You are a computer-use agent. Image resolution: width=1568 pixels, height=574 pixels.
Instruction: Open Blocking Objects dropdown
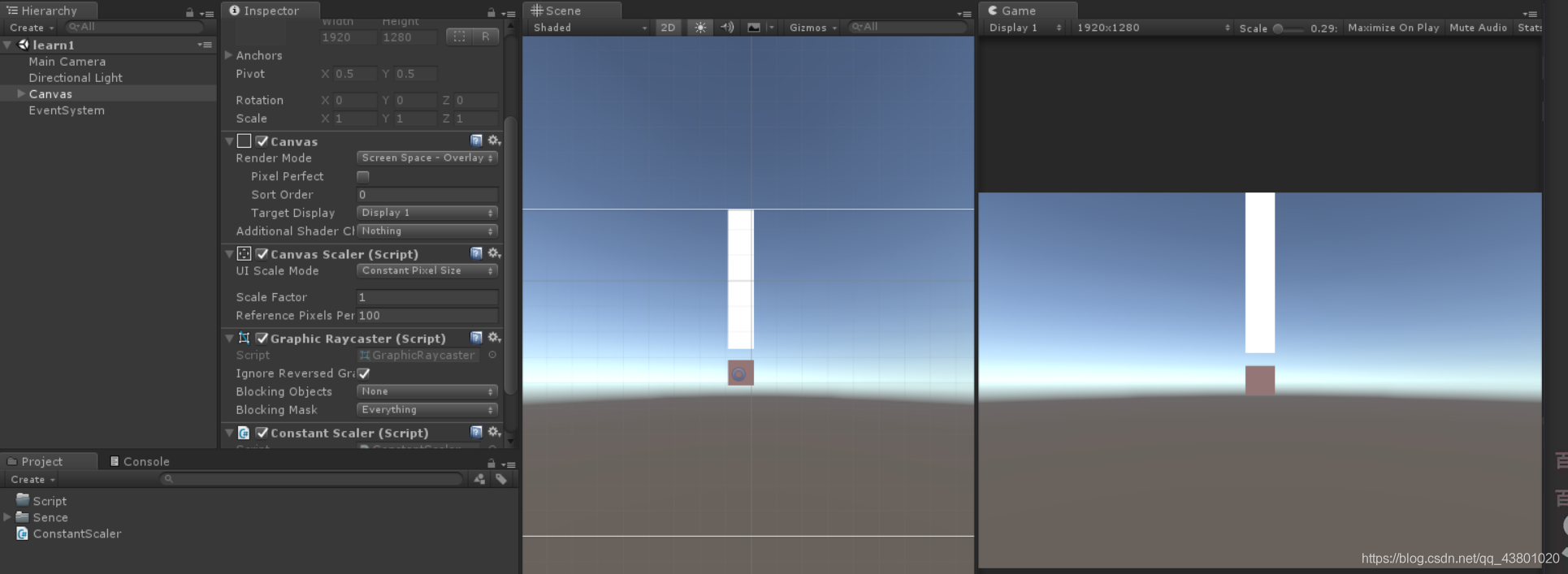(427, 391)
